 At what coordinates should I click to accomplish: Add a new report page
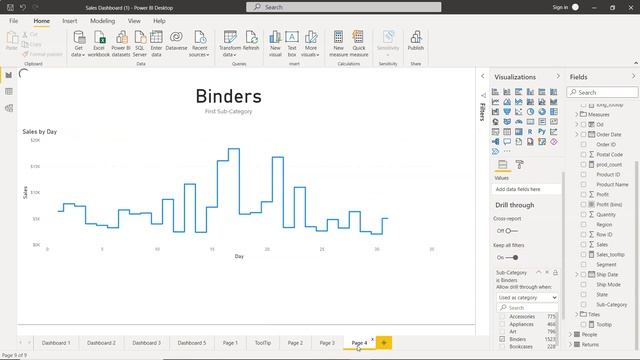pyautogui.click(x=384, y=343)
